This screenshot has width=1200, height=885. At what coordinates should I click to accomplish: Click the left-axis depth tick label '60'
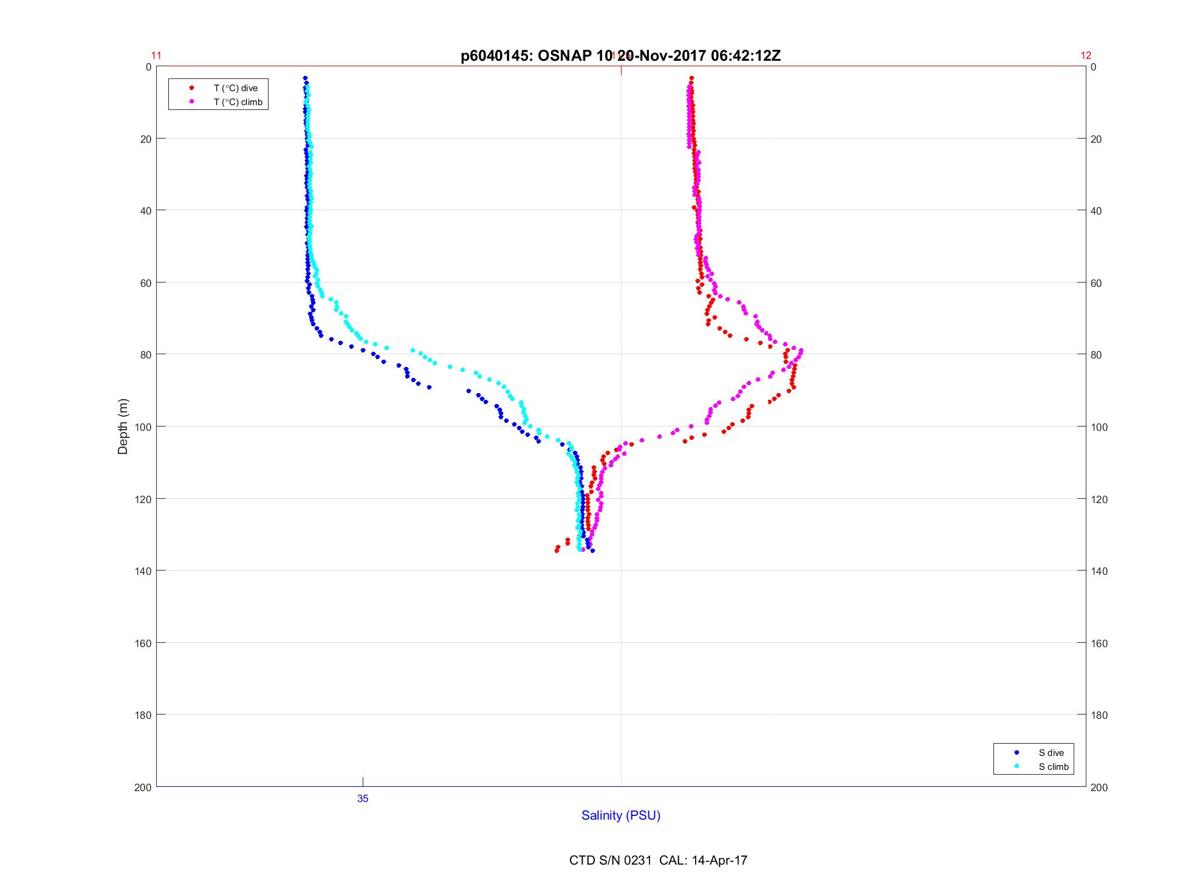(x=145, y=283)
